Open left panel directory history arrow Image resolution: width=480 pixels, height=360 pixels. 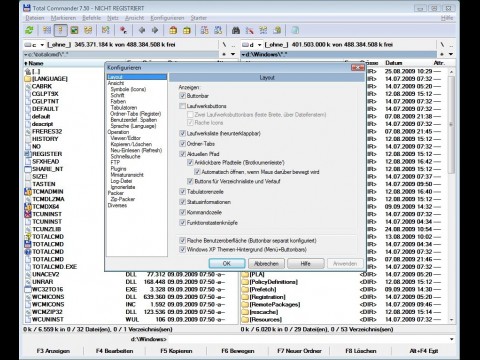[x=233, y=54]
